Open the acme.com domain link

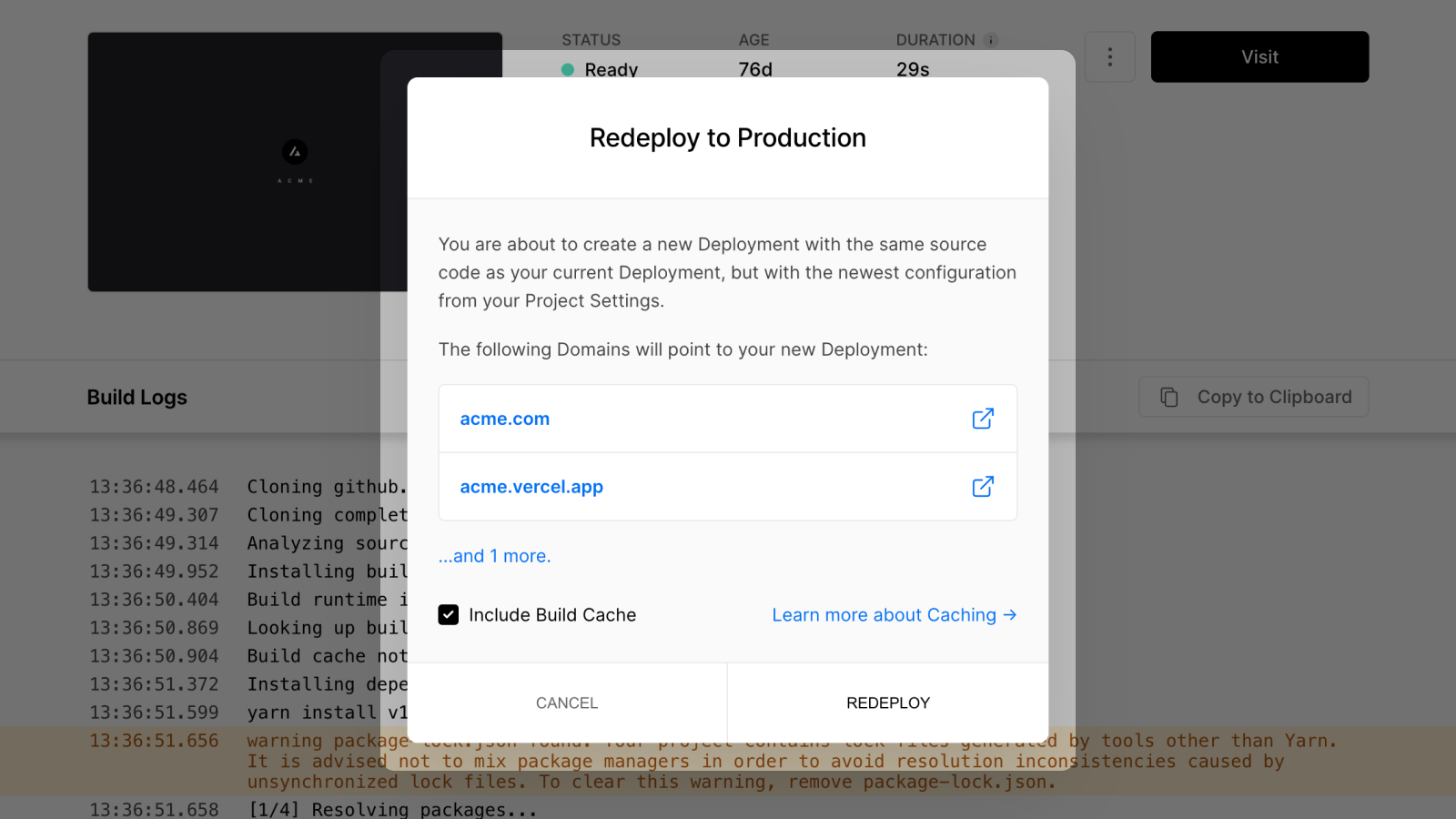click(x=504, y=419)
